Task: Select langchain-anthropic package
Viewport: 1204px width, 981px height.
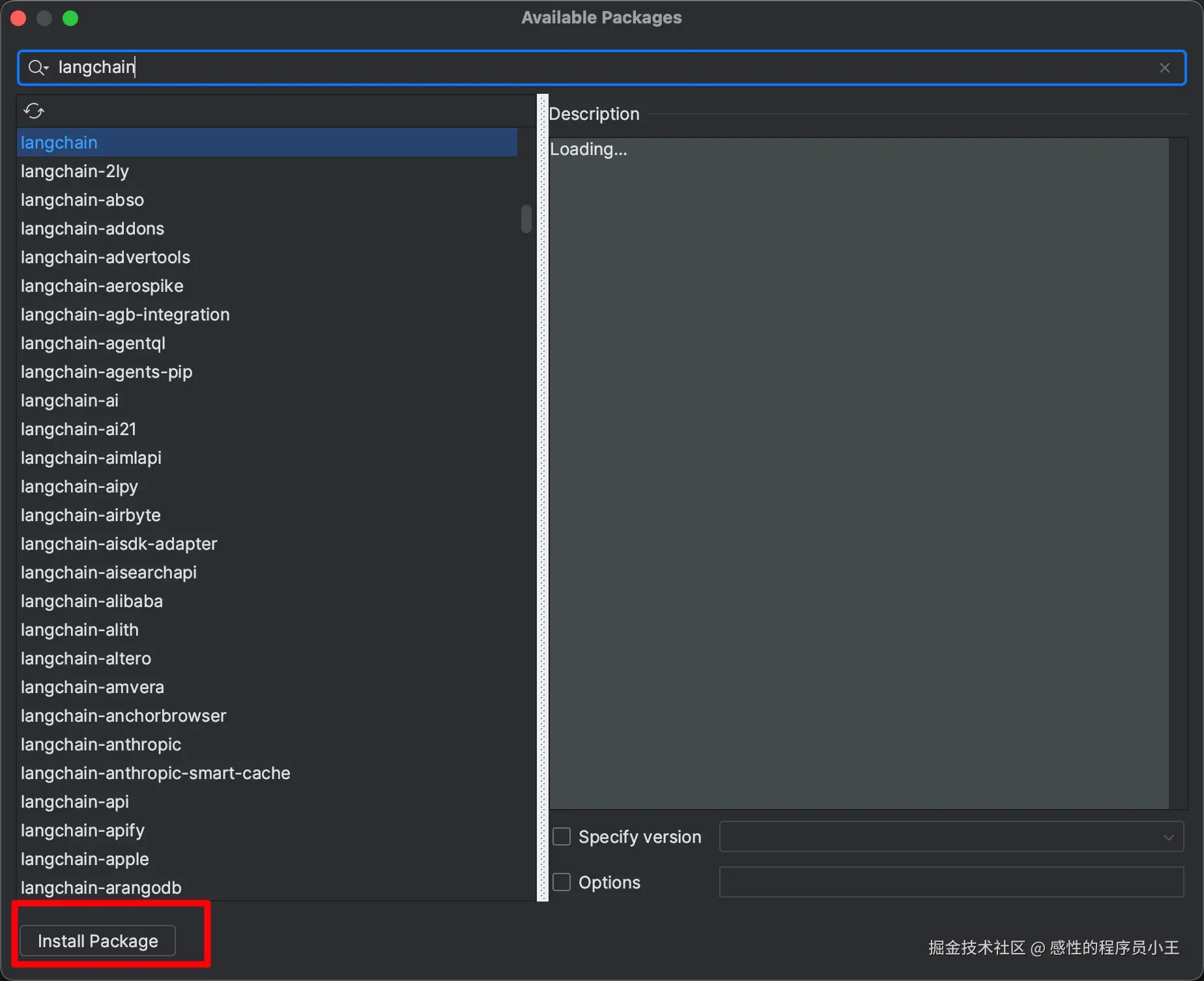Action: pyautogui.click(x=267, y=744)
